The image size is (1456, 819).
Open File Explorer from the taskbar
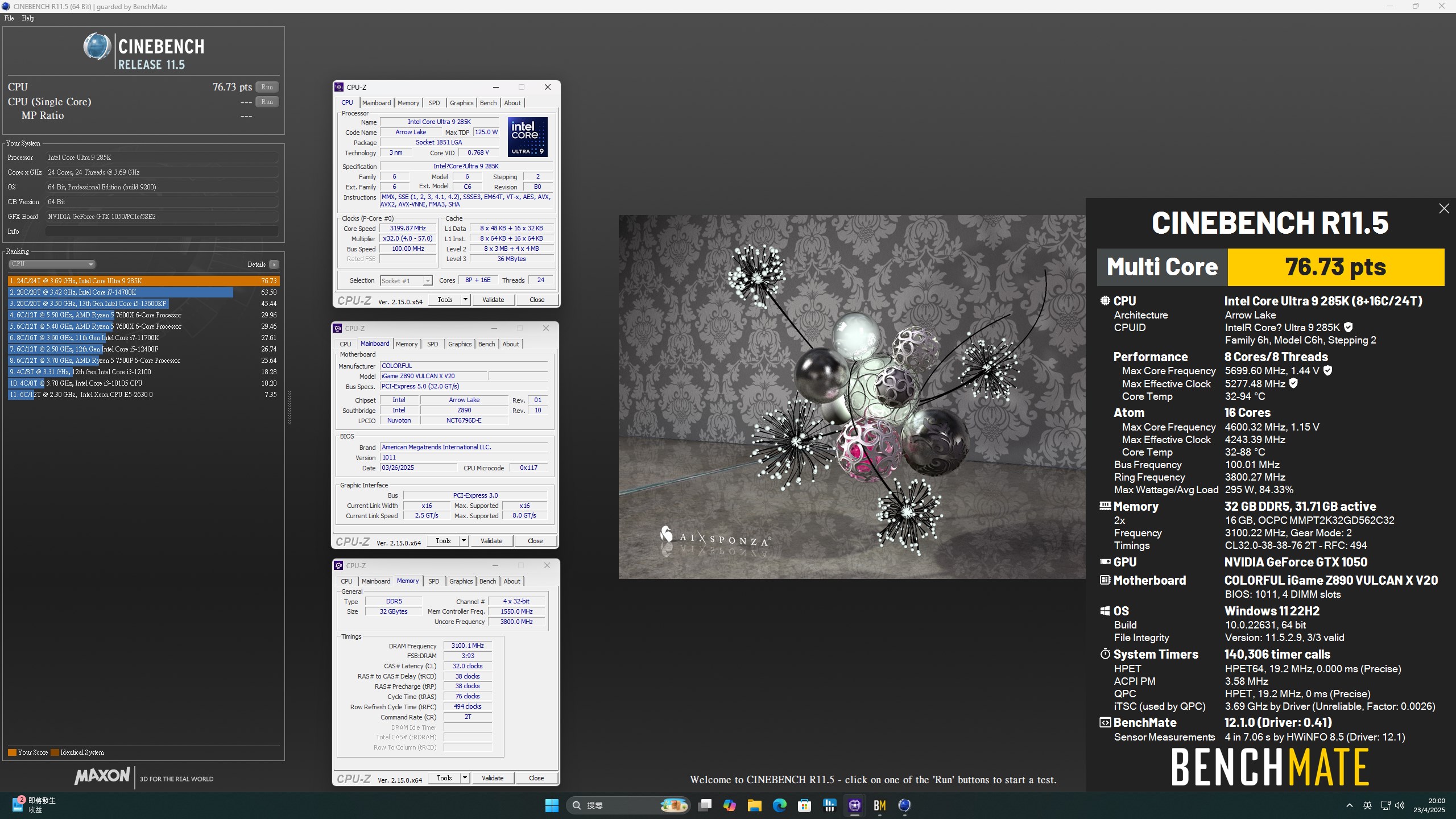coord(755,805)
